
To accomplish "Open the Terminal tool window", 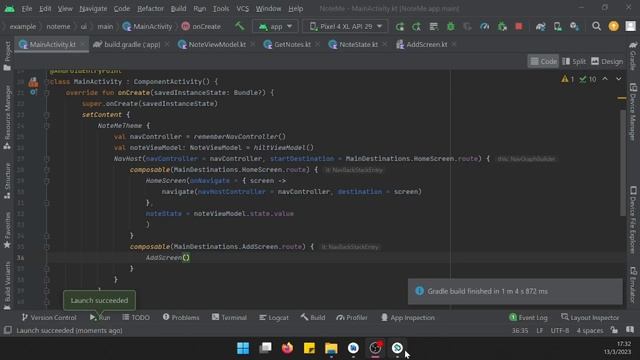I will (x=229, y=318).
